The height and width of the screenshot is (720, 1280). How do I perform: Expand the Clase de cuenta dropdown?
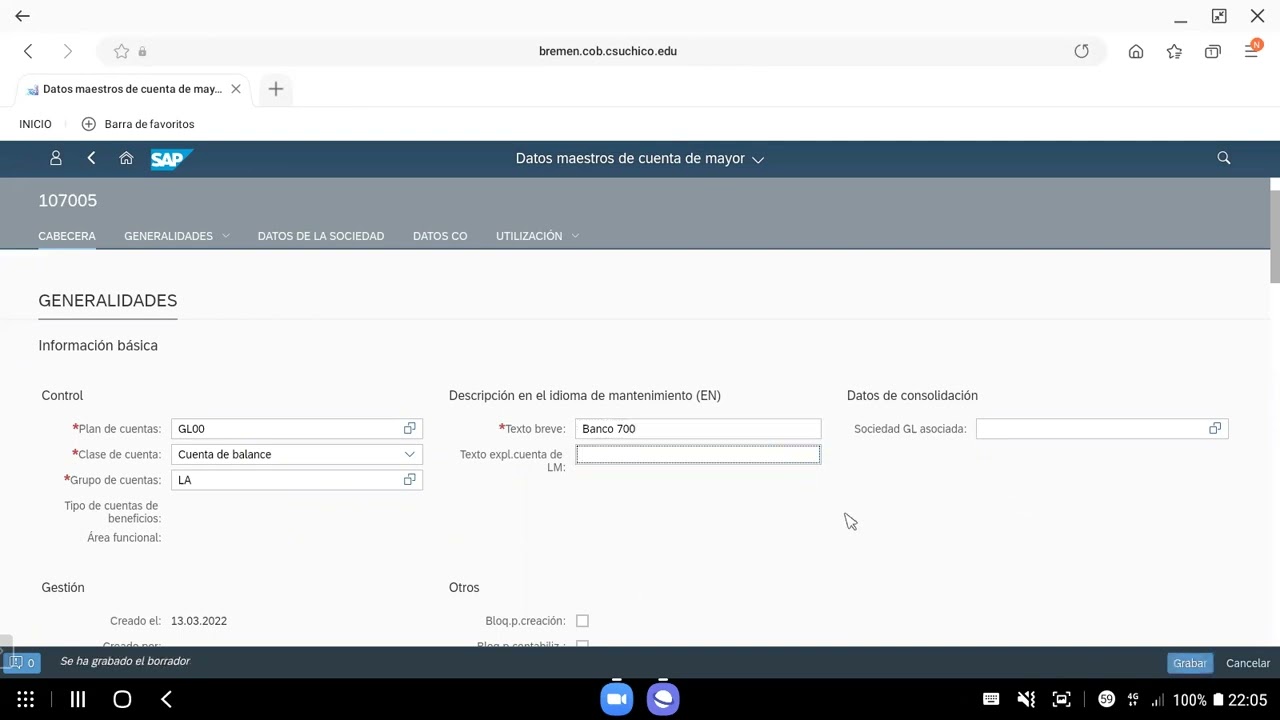[409, 454]
